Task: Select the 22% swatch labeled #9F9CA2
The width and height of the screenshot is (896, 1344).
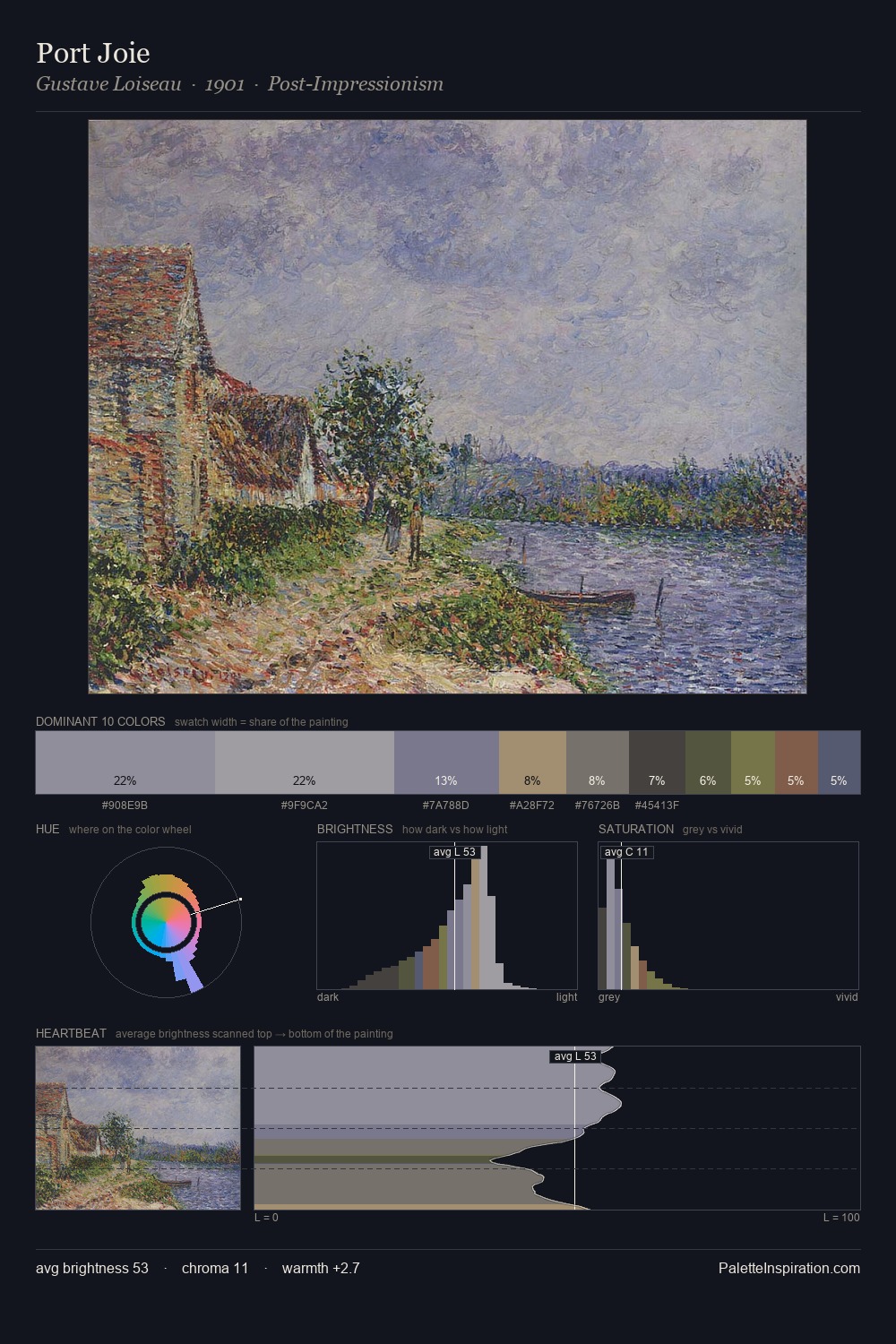Action: pos(305,762)
